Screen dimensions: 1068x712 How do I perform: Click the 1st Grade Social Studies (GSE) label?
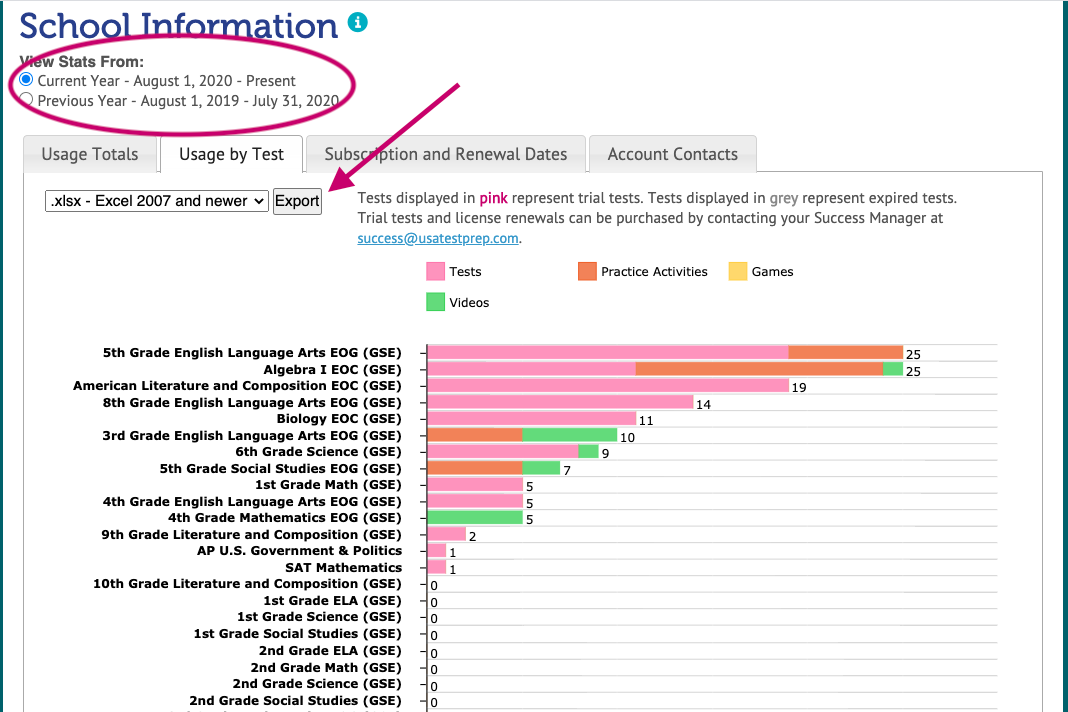[298, 634]
